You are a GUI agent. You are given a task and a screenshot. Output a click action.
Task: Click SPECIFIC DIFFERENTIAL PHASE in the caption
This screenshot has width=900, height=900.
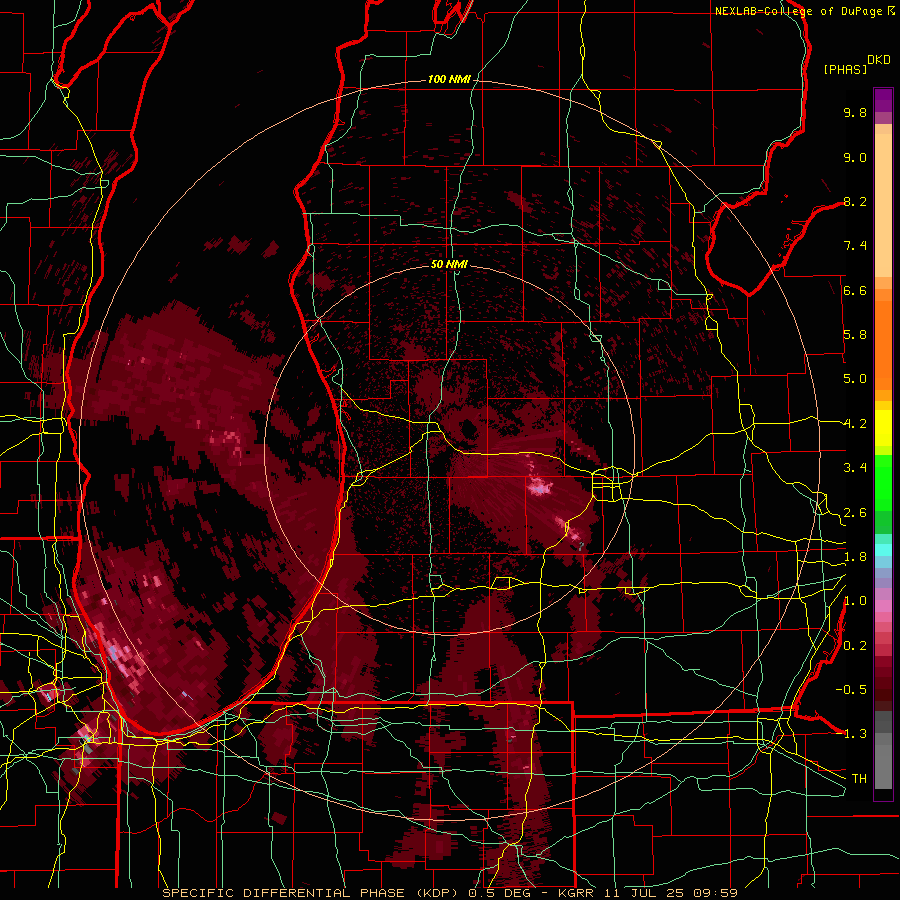tap(284, 893)
